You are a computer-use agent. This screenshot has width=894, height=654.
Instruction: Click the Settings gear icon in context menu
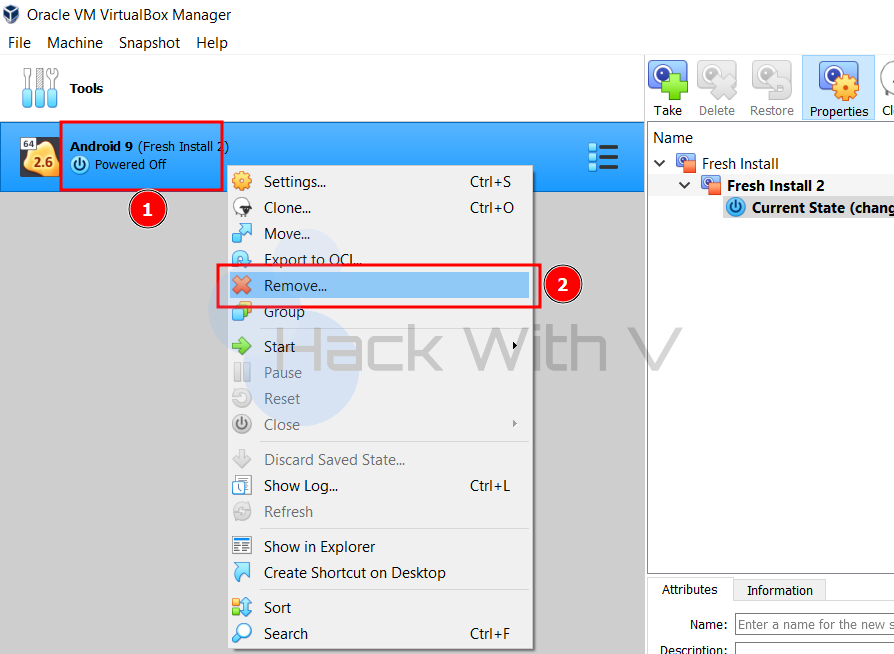coord(242,181)
